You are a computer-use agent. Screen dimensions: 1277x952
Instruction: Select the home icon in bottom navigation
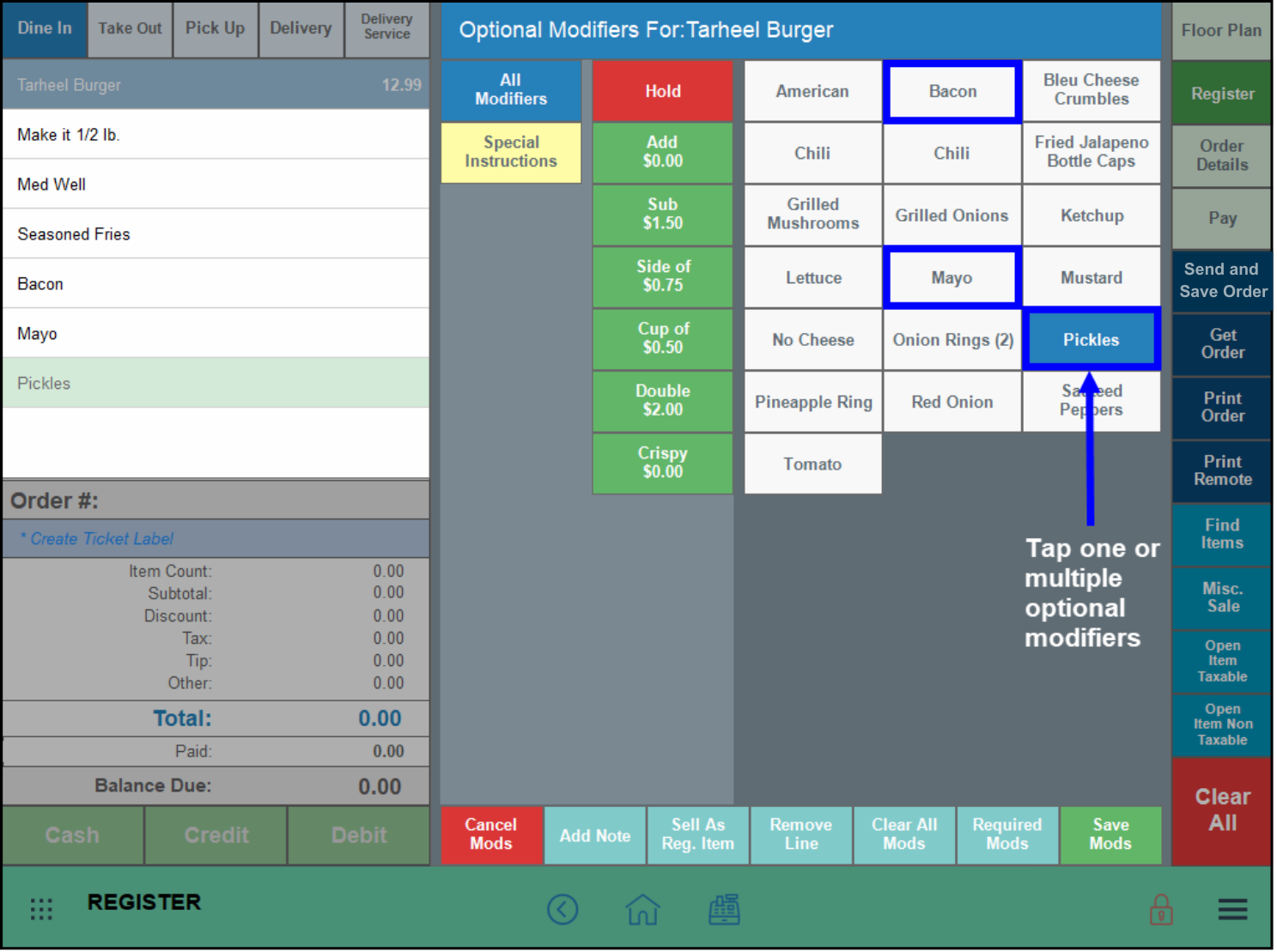[643, 909]
